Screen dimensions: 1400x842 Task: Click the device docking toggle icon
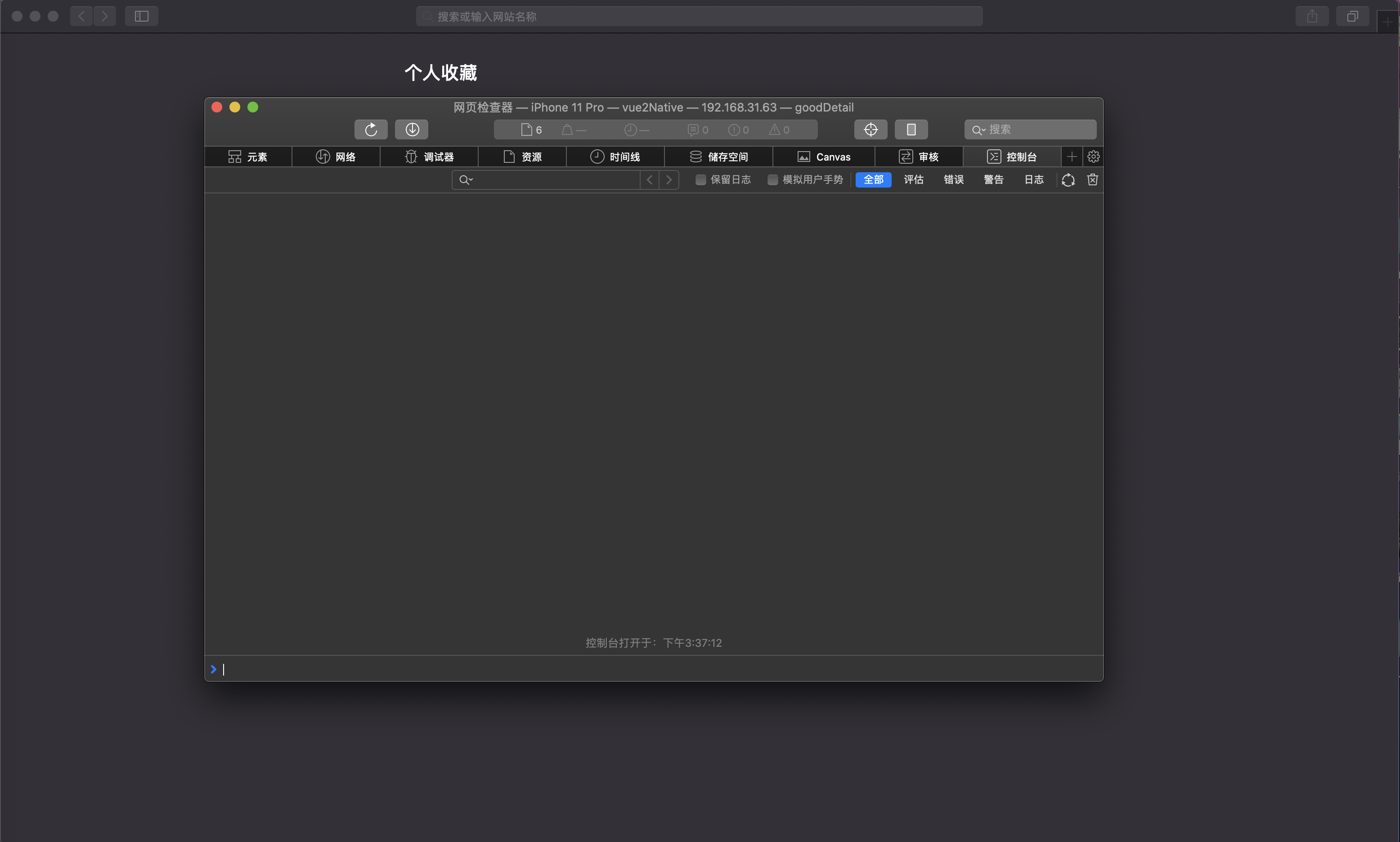tap(911, 130)
